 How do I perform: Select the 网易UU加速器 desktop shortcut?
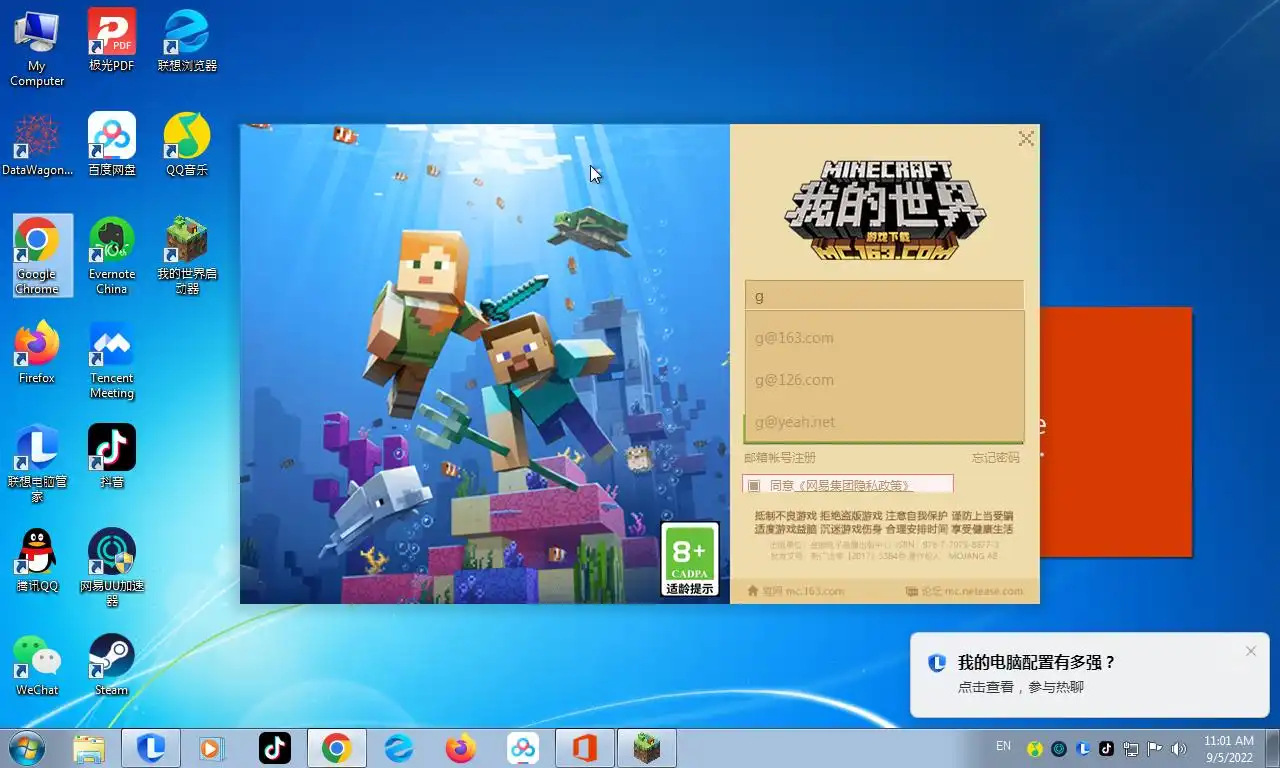[112, 568]
